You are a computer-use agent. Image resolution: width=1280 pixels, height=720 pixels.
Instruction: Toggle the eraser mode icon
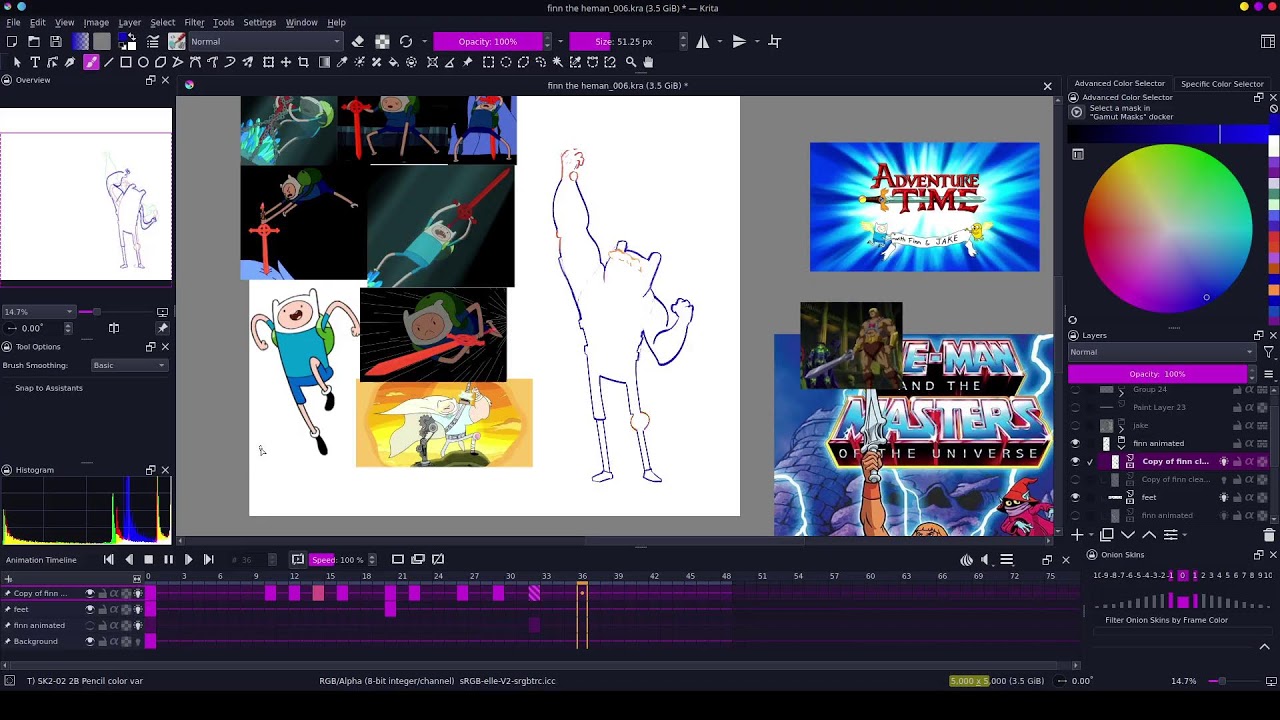[x=358, y=41]
